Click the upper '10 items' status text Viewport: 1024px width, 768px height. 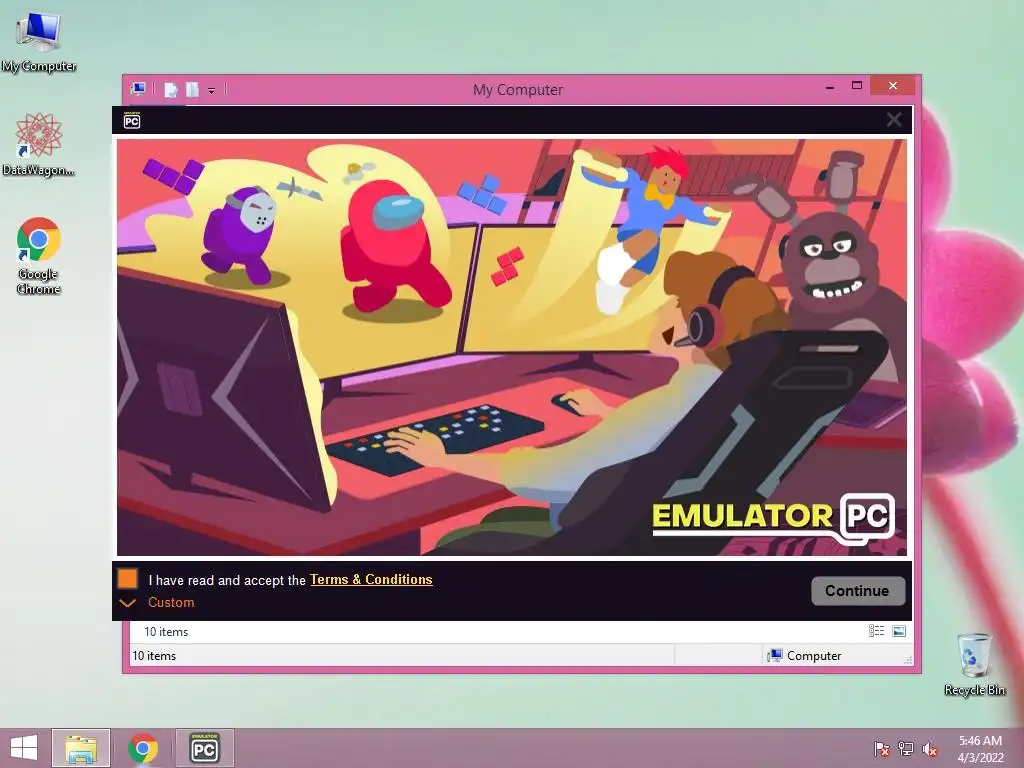pos(166,632)
